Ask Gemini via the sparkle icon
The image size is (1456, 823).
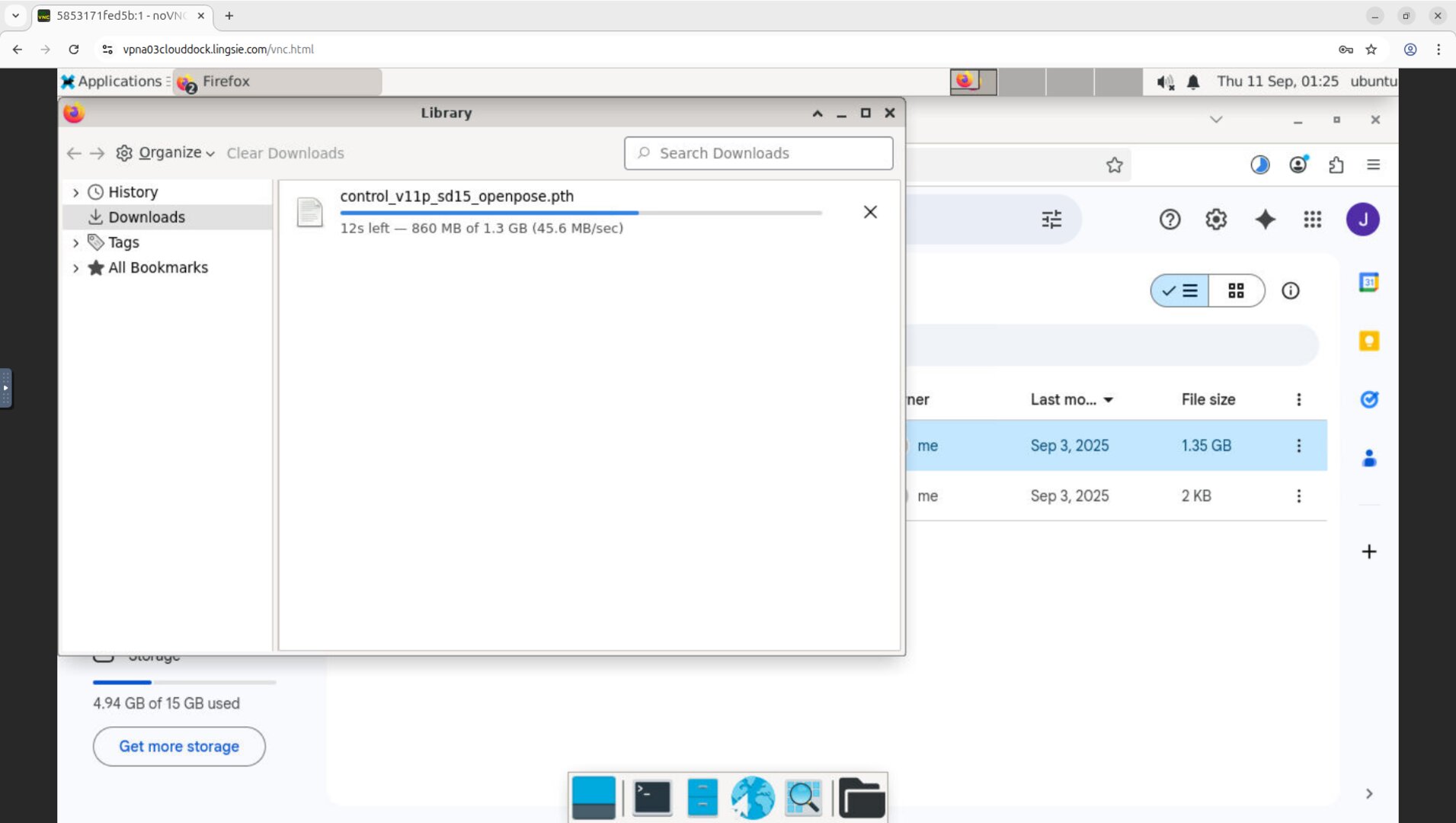[x=1266, y=219]
